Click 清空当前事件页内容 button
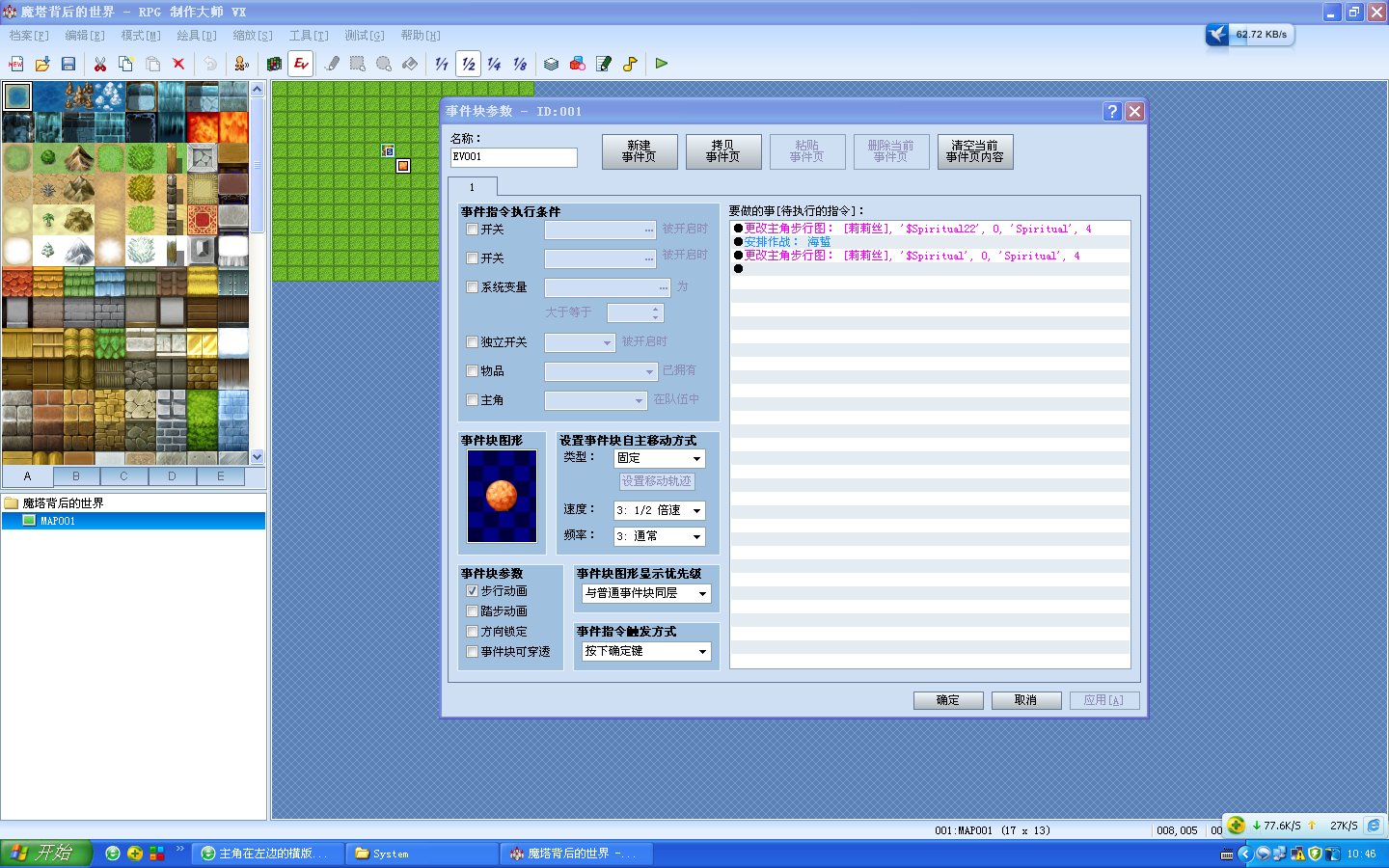 (x=975, y=151)
